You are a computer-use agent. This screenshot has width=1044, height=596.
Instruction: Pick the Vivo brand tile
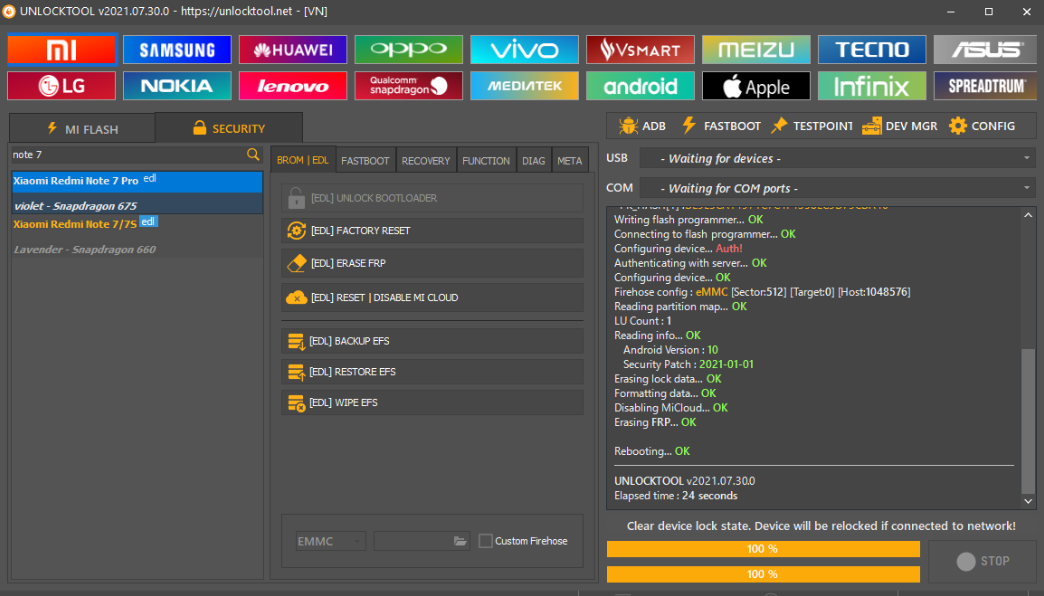point(525,49)
